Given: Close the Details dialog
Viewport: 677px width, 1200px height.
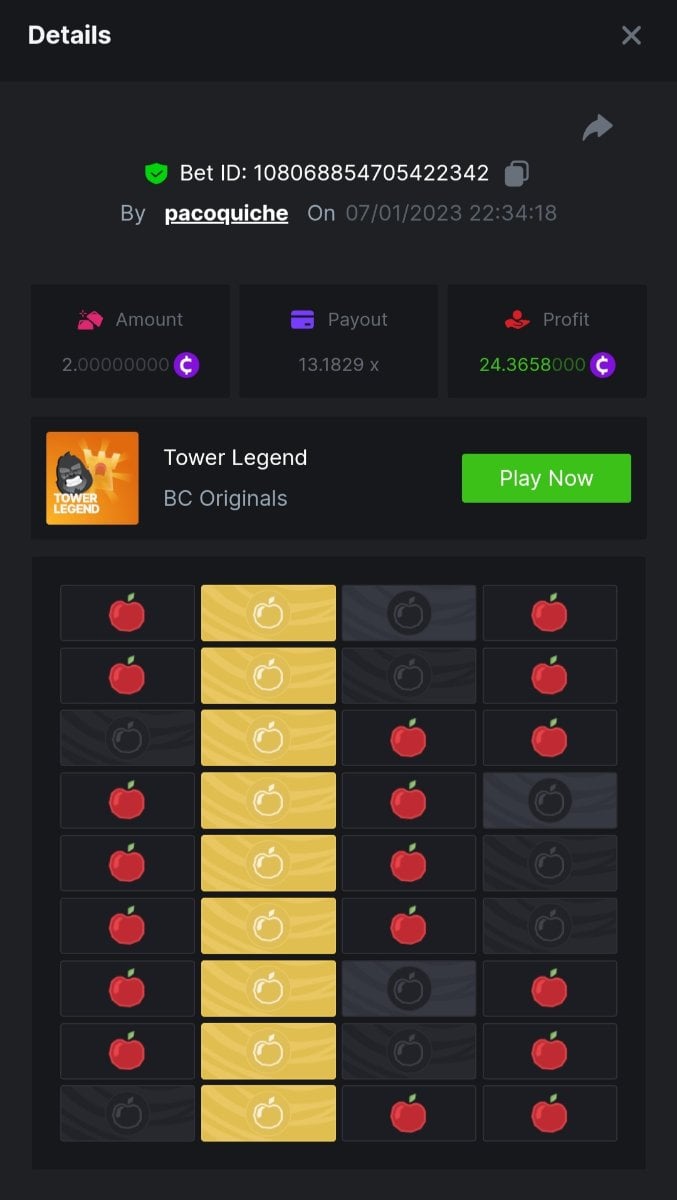Looking at the screenshot, I should coord(631,35).
